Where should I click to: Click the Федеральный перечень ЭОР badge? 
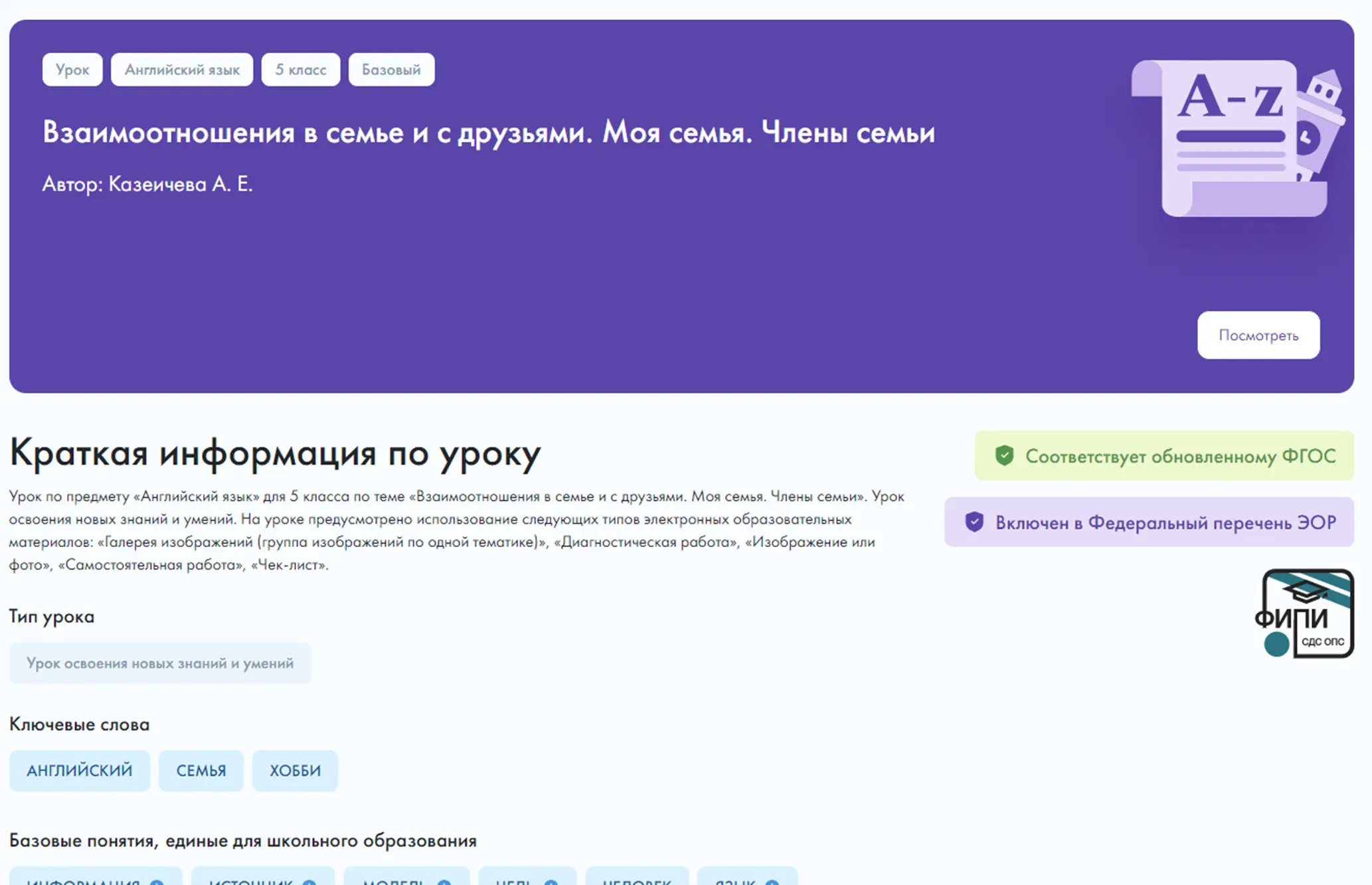(x=1149, y=523)
